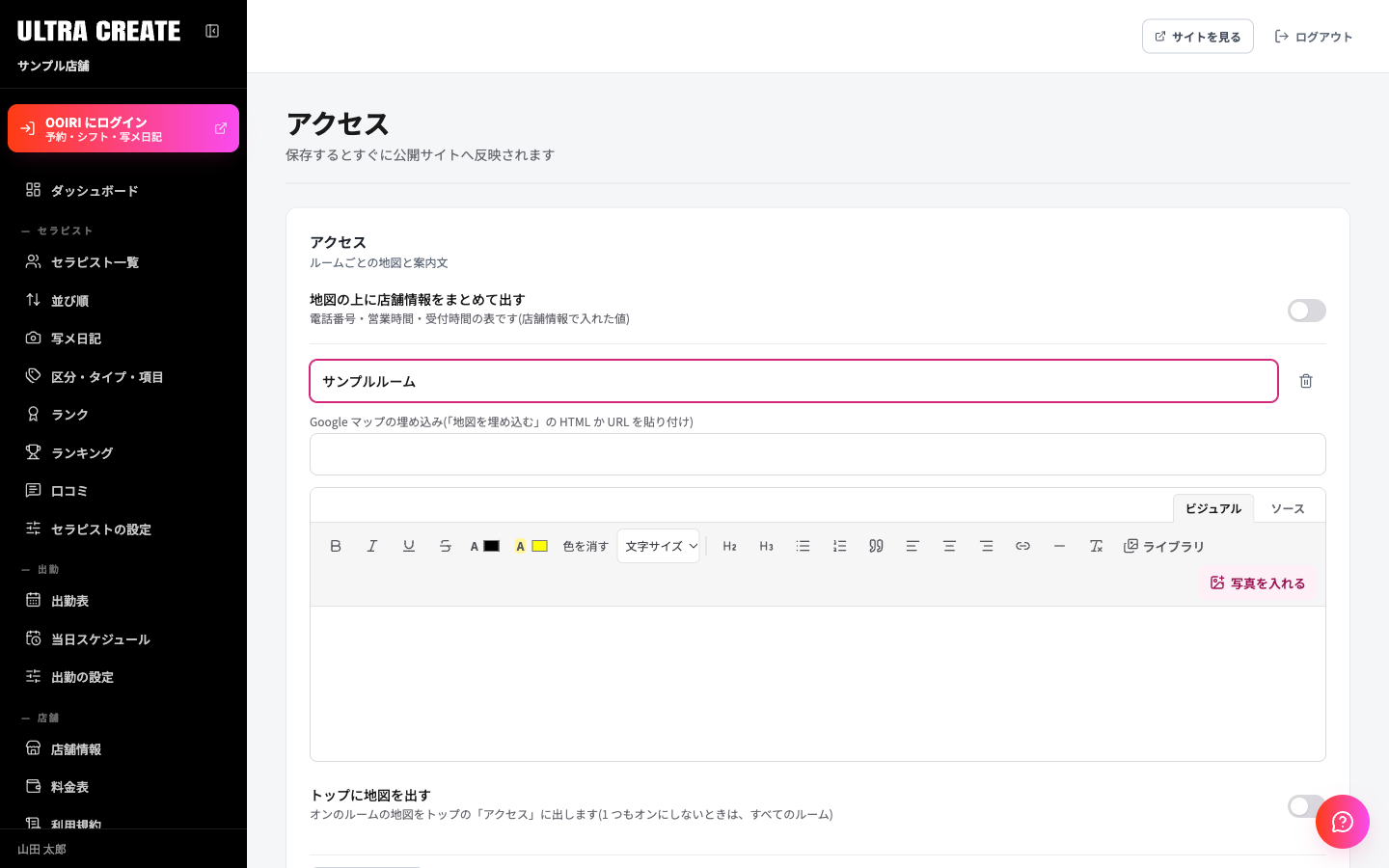Click inside the rich text editor body
The image size is (1389, 868).
[818, 683]
